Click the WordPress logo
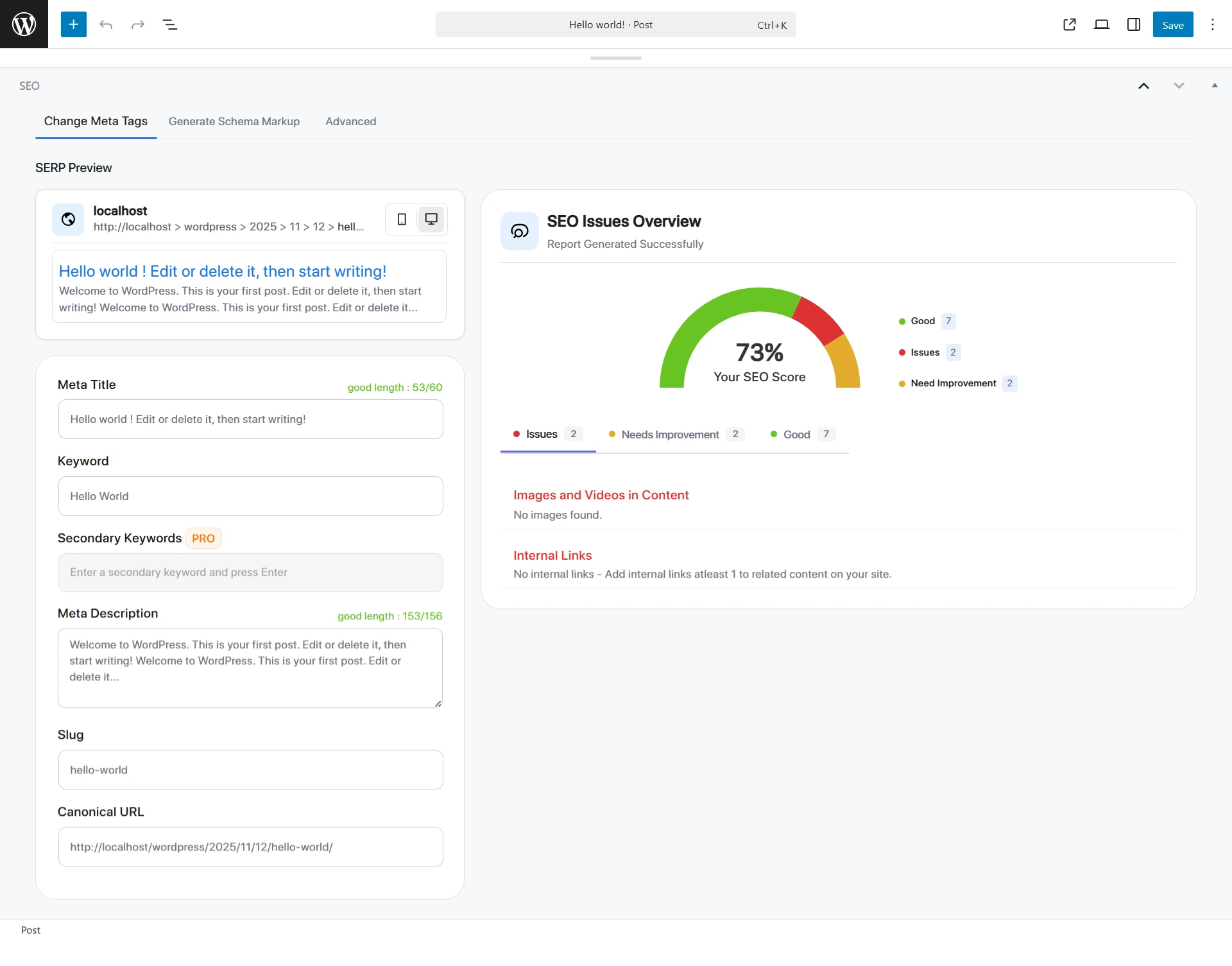The height and width of the screenshot is (966, 1232). [24, 24]
